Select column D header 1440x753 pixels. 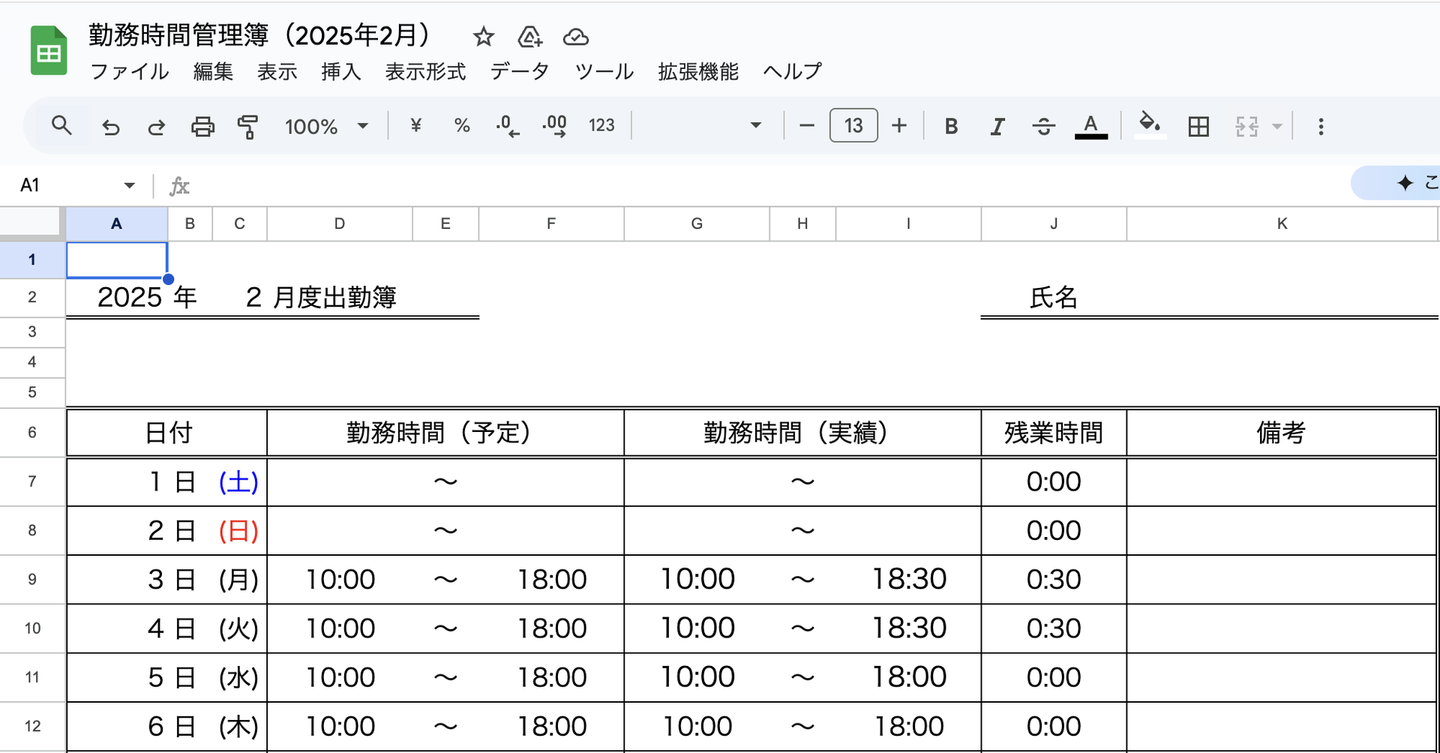coord(340,224)
